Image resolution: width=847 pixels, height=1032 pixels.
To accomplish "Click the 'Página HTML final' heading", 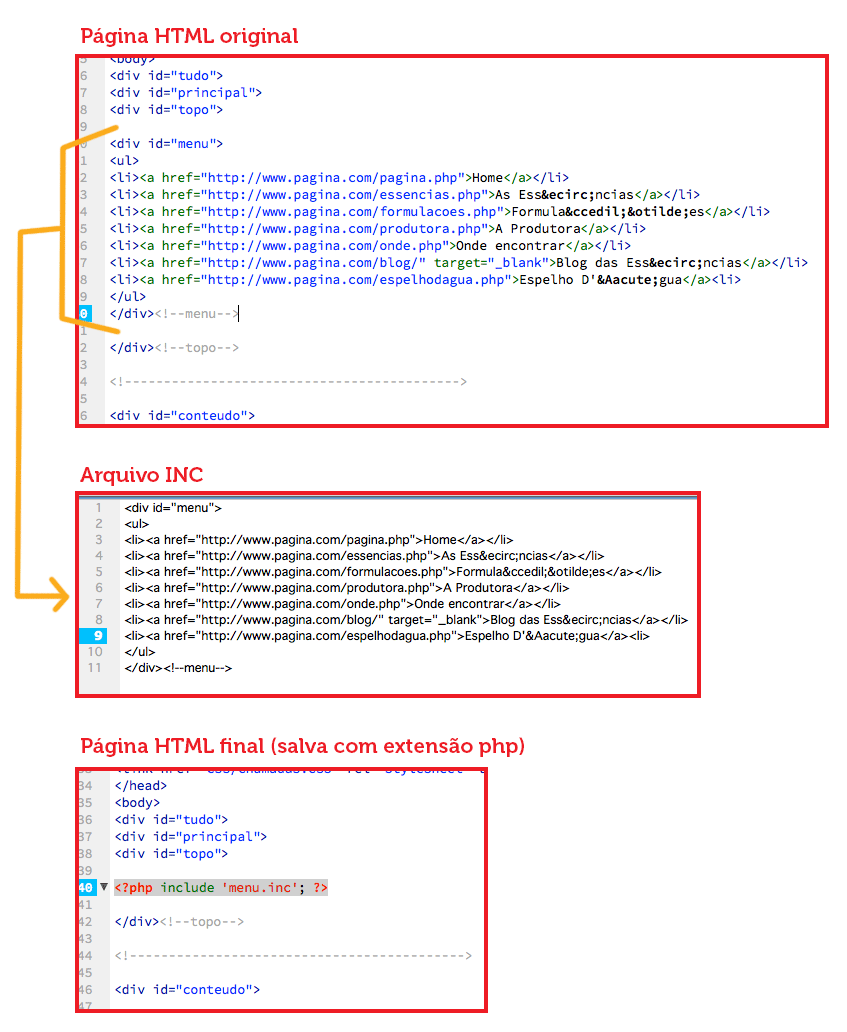I will (x=303, y=746).
